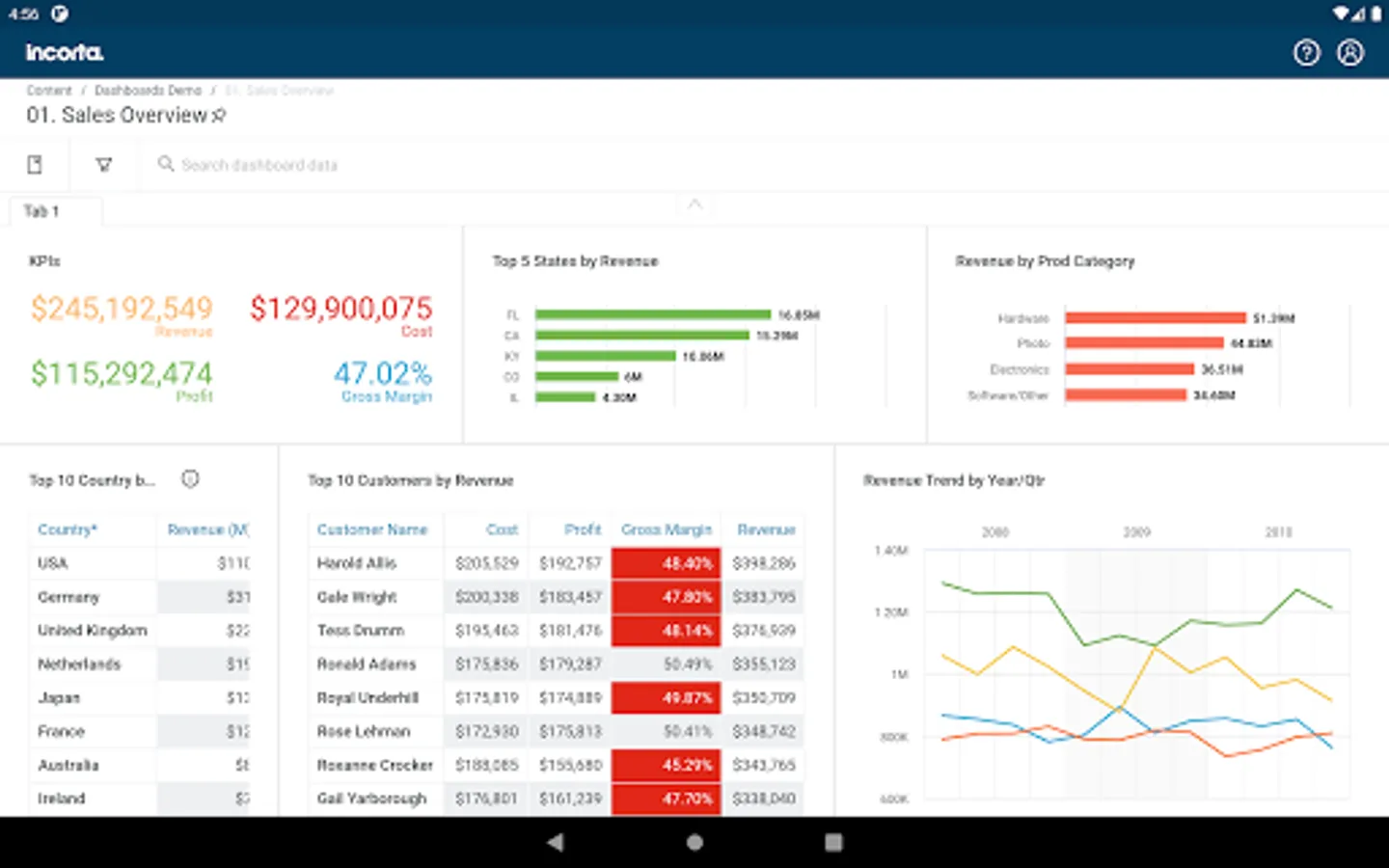
Task: Go to Content breadcrumb link
Action: 49,90
